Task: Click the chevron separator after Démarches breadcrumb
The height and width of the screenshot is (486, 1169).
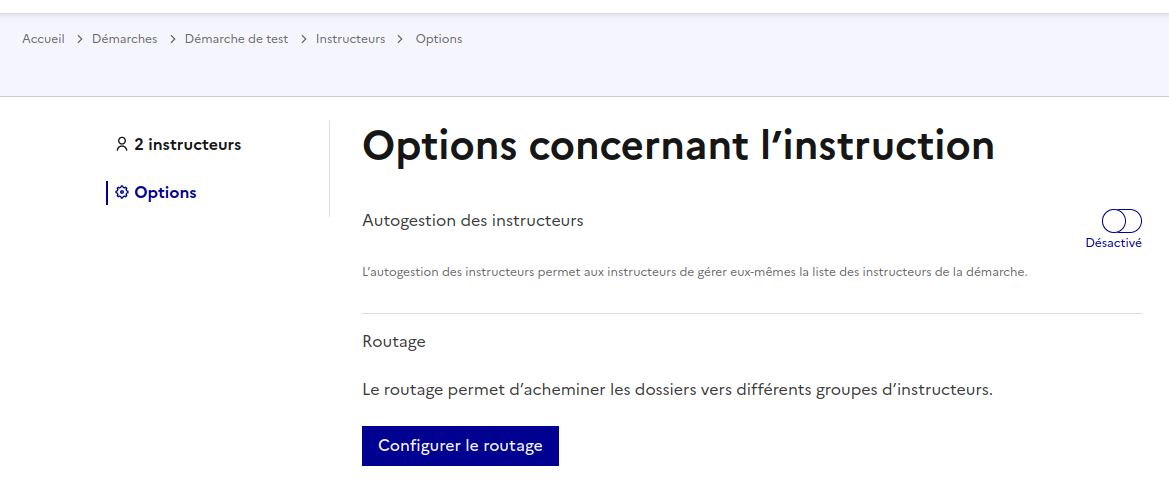Action: click(171, 39)
